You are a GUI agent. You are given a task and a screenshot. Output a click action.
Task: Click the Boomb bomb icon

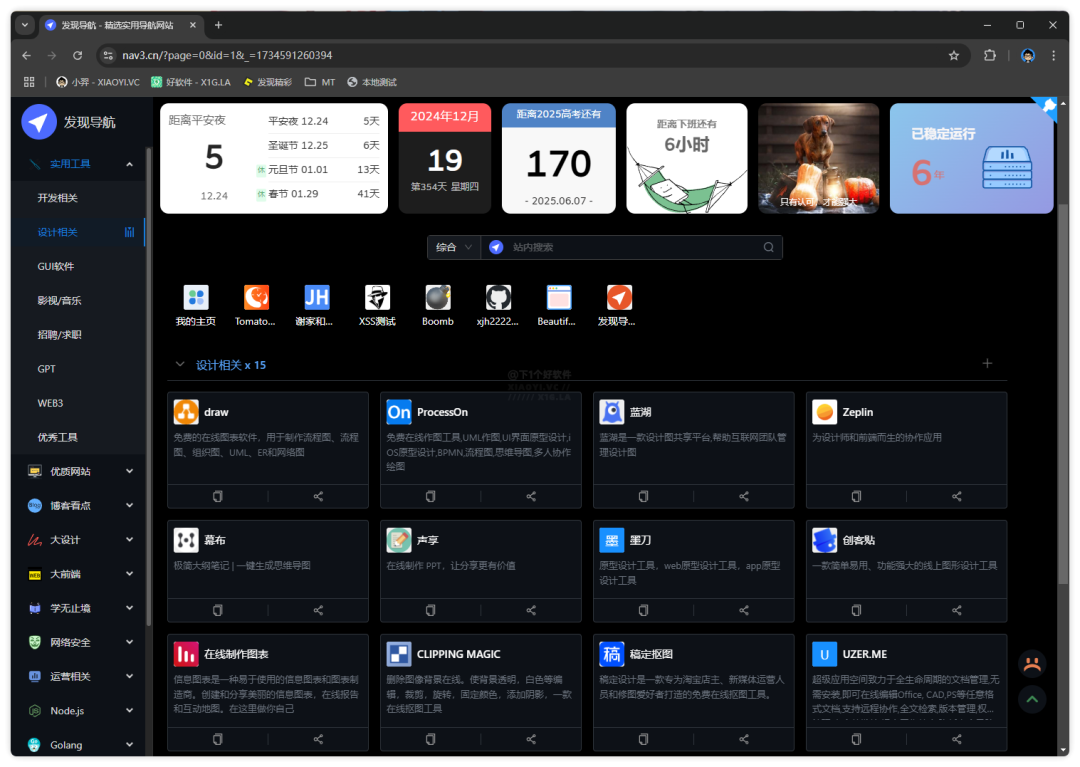(437, 297)
